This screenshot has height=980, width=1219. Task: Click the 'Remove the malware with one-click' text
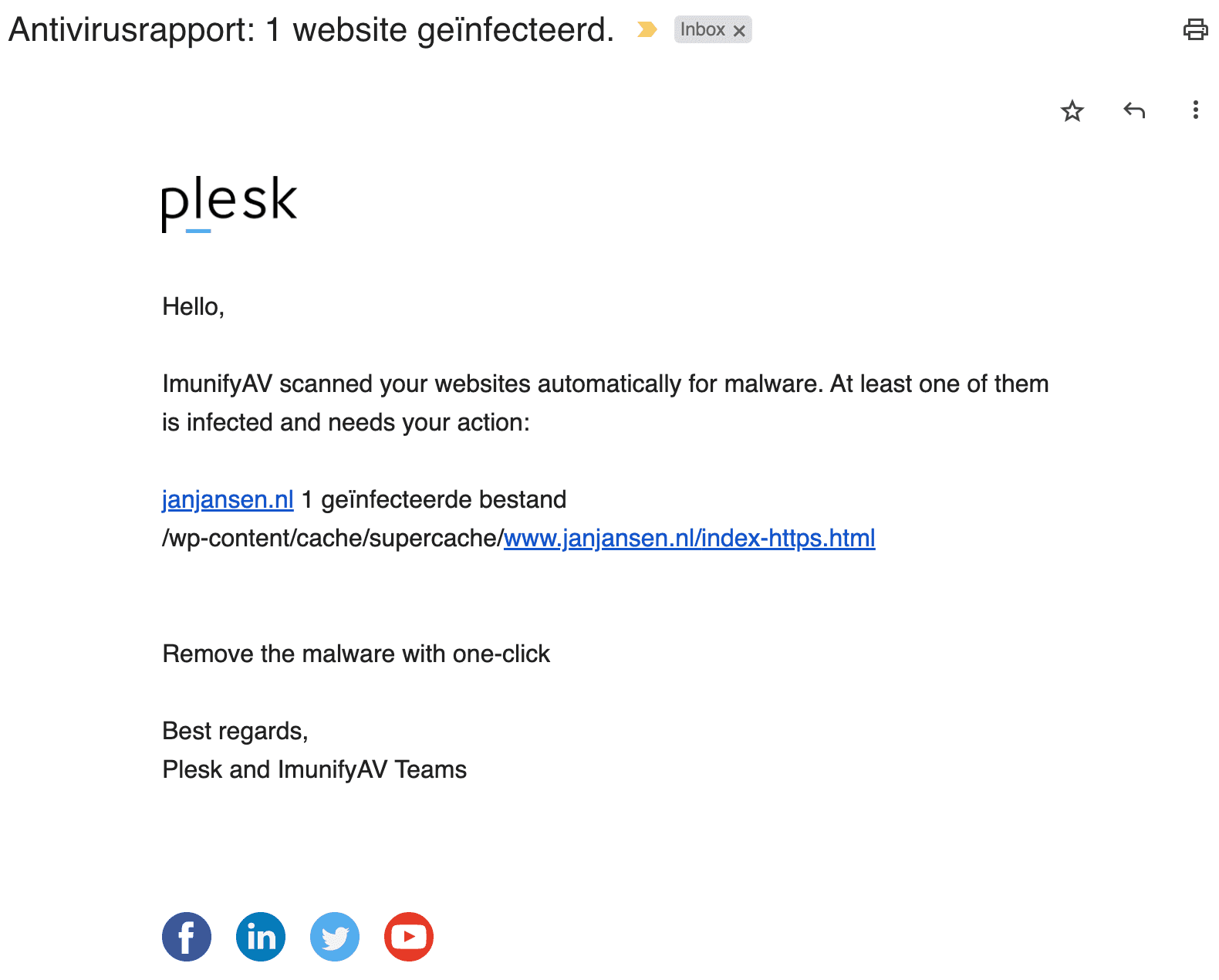pyautogui.click(x=356, y=654)
